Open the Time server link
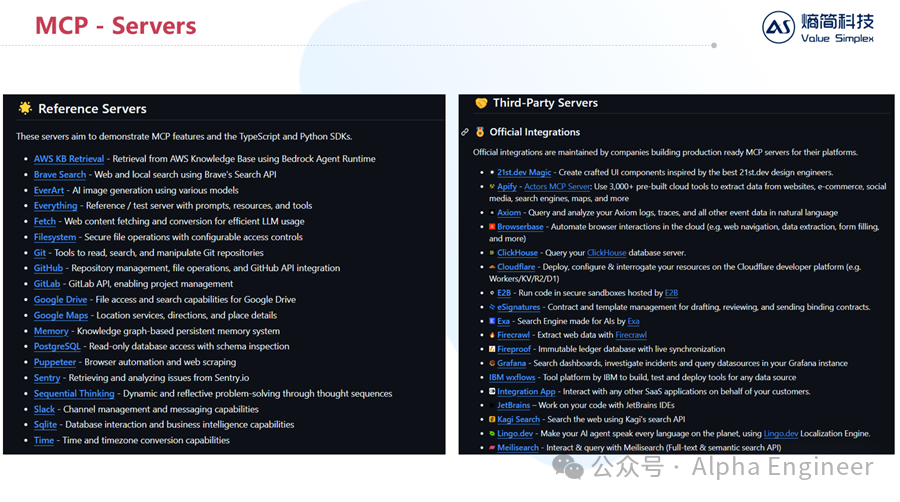 click(44, 441)
